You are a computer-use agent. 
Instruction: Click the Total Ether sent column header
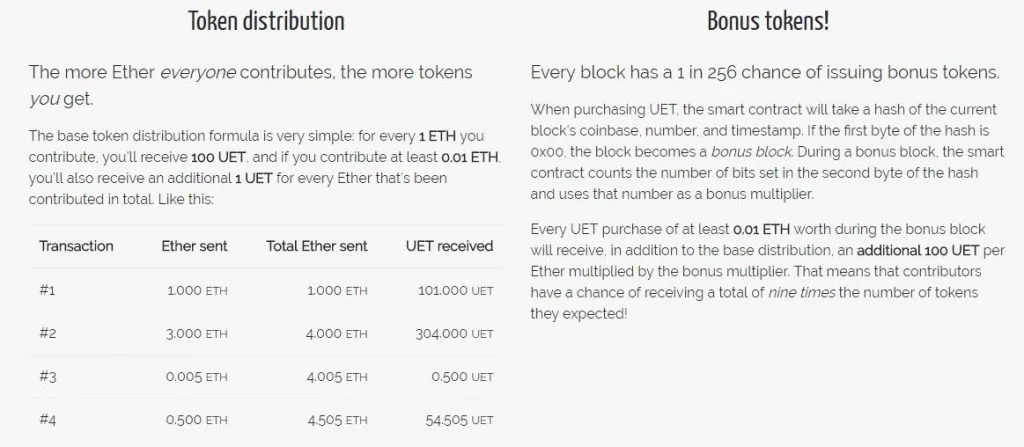pos(317,246)
